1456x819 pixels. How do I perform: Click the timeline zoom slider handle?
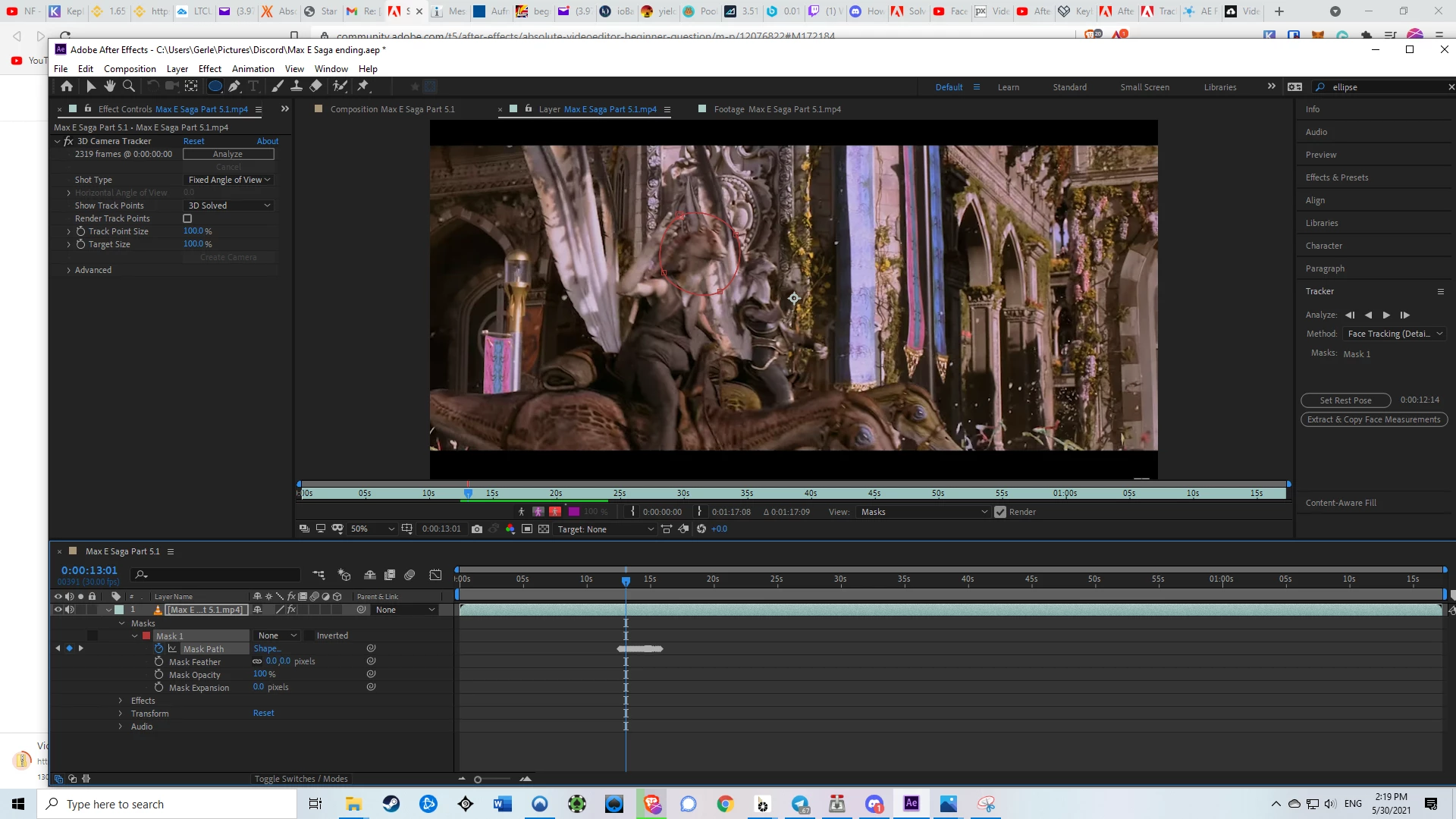tap(478, 779)
